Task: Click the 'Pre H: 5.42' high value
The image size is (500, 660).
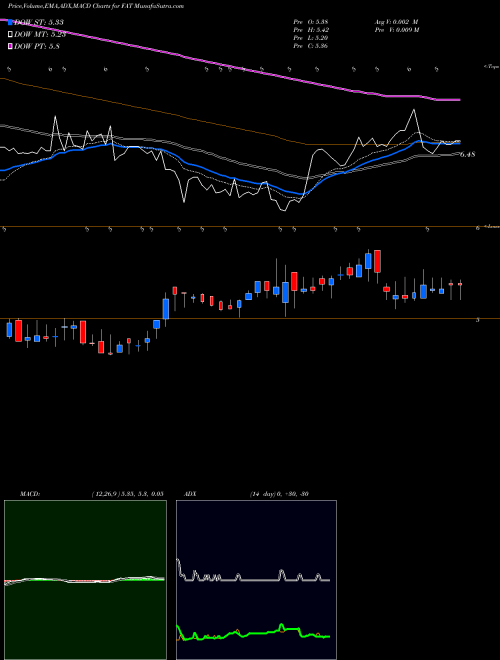Action: [311, 30]
